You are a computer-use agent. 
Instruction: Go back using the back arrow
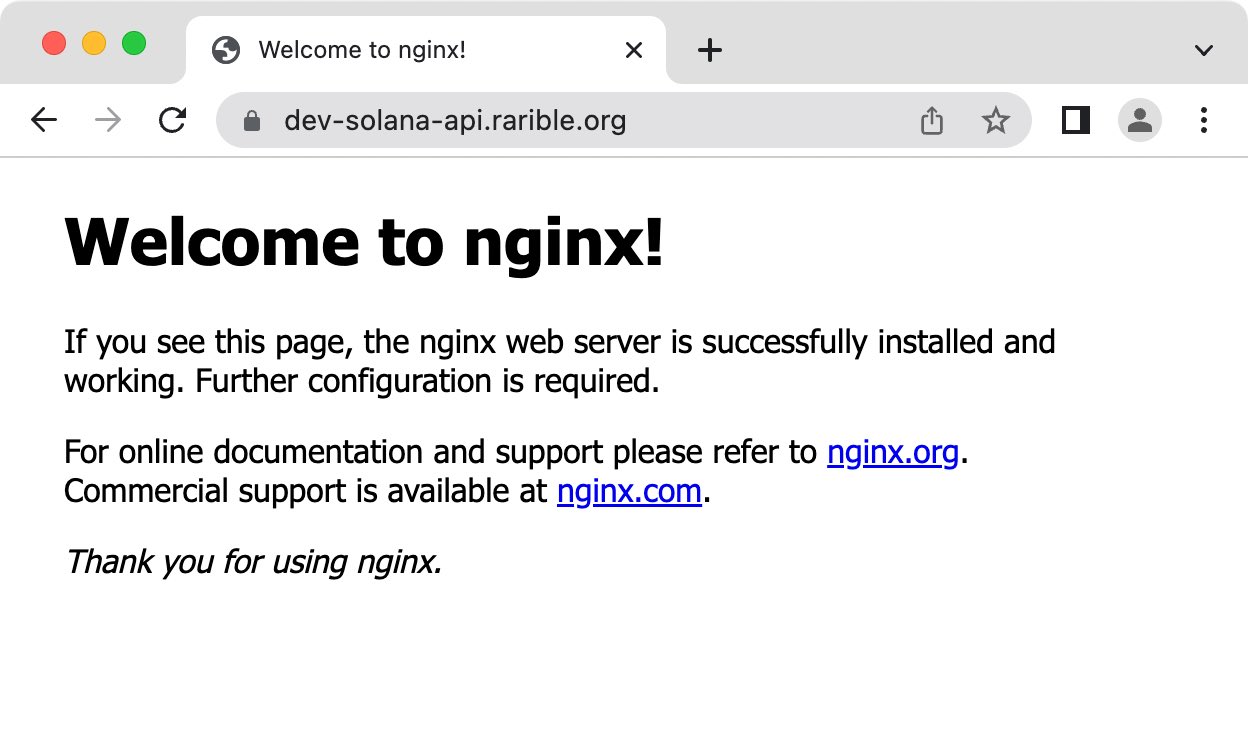point(44,121)
